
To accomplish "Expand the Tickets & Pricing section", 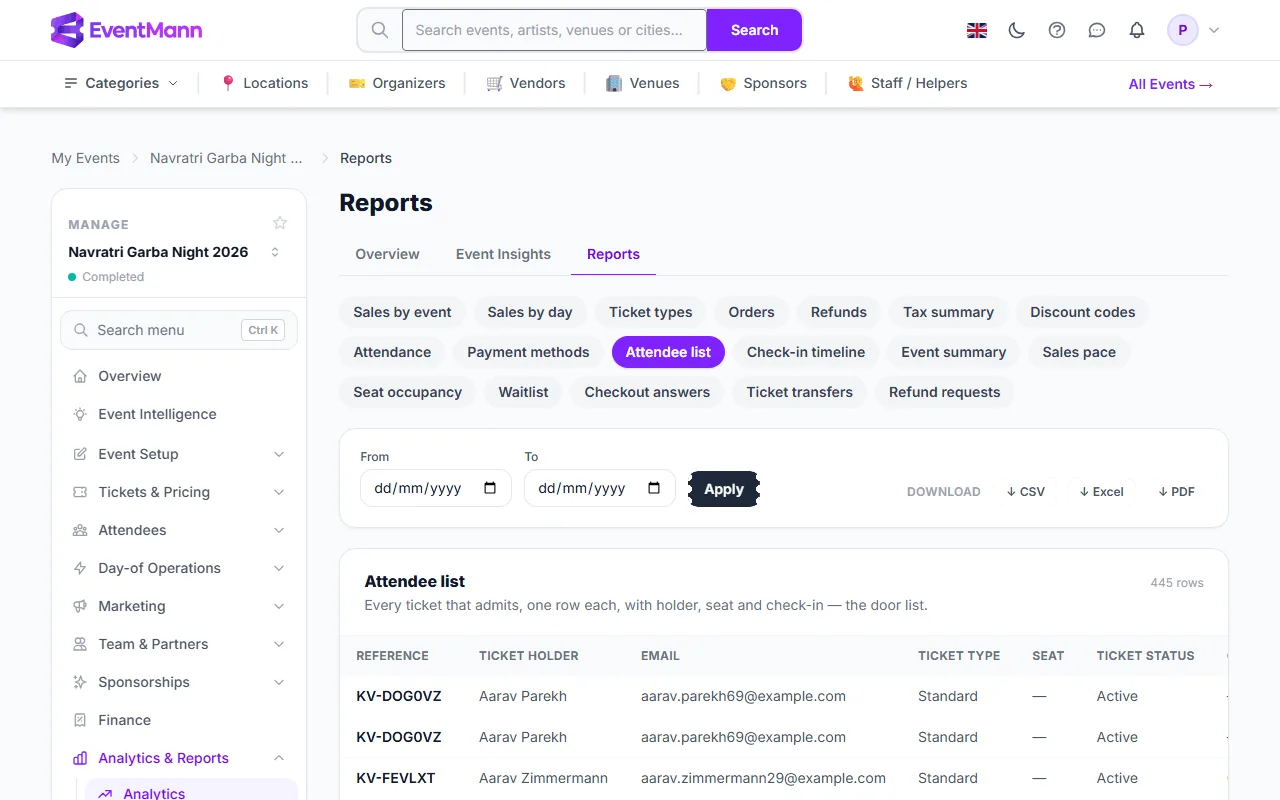I will 179,492.
